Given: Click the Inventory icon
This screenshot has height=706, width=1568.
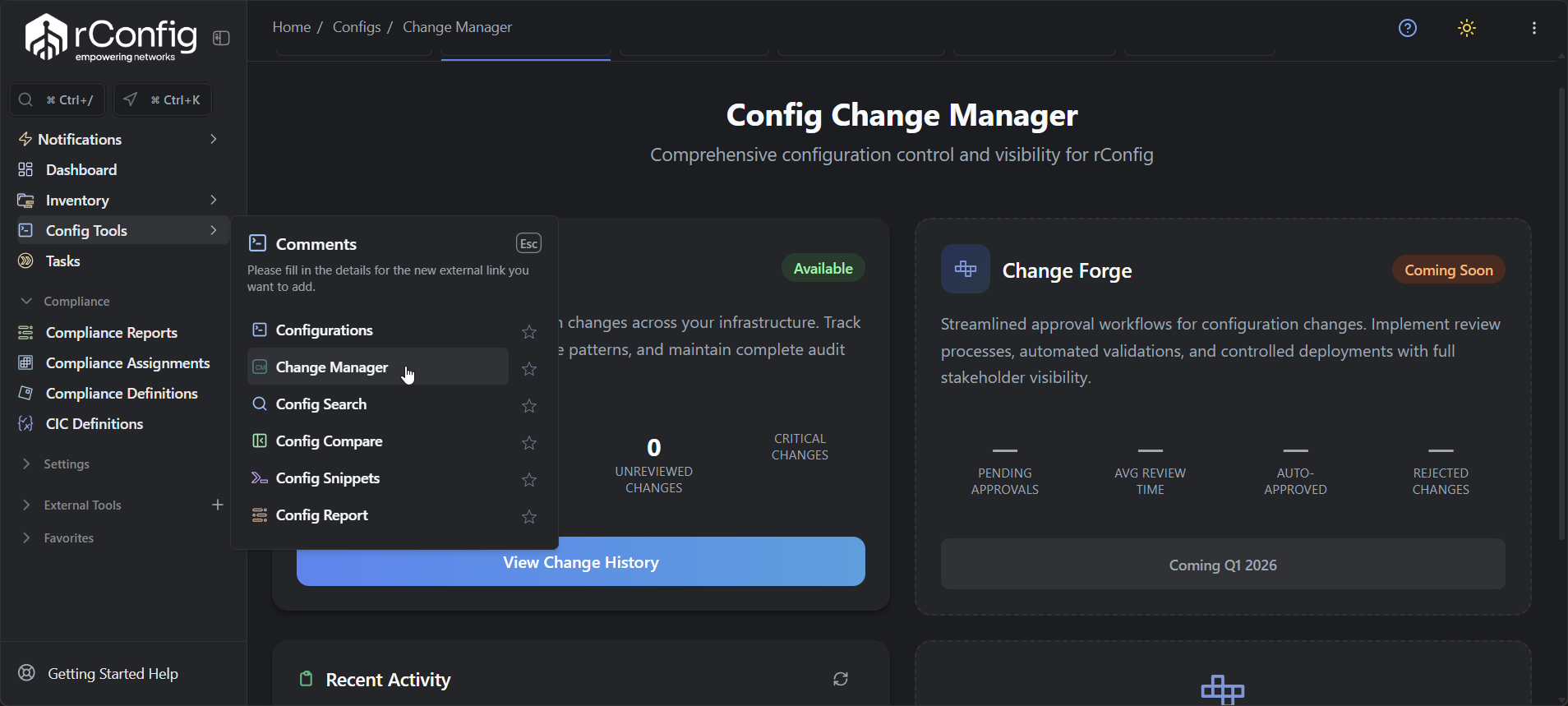Looking at the screenshot, I should coord(25,200).
